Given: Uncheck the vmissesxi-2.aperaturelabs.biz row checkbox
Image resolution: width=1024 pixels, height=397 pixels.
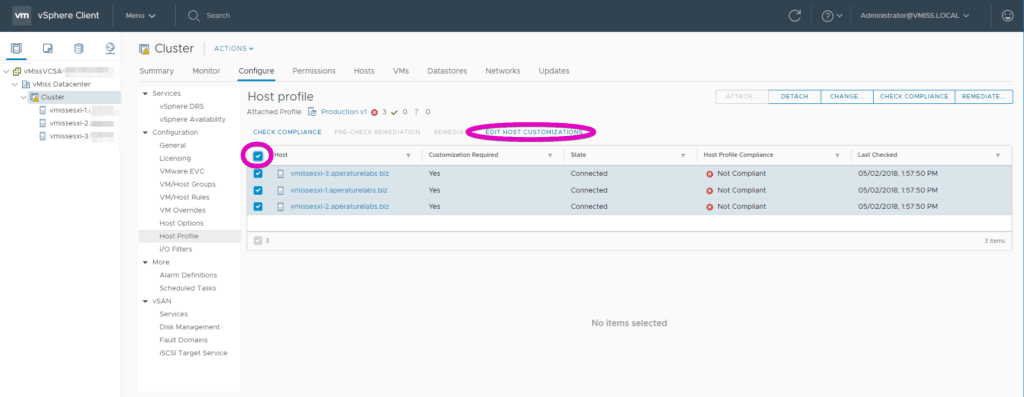Looking at the screenshot, I should pos(258,206).
